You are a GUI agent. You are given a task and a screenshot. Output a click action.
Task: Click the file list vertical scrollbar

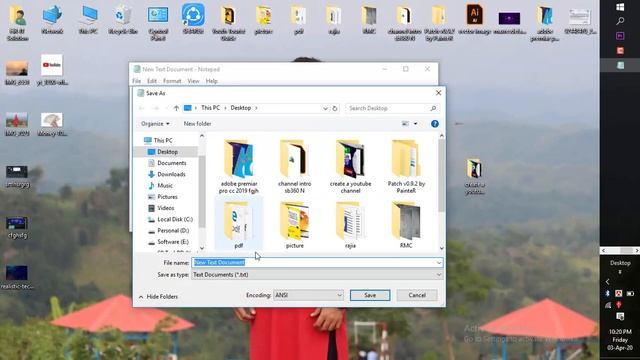pyautogui.click(x=441, y=176)
